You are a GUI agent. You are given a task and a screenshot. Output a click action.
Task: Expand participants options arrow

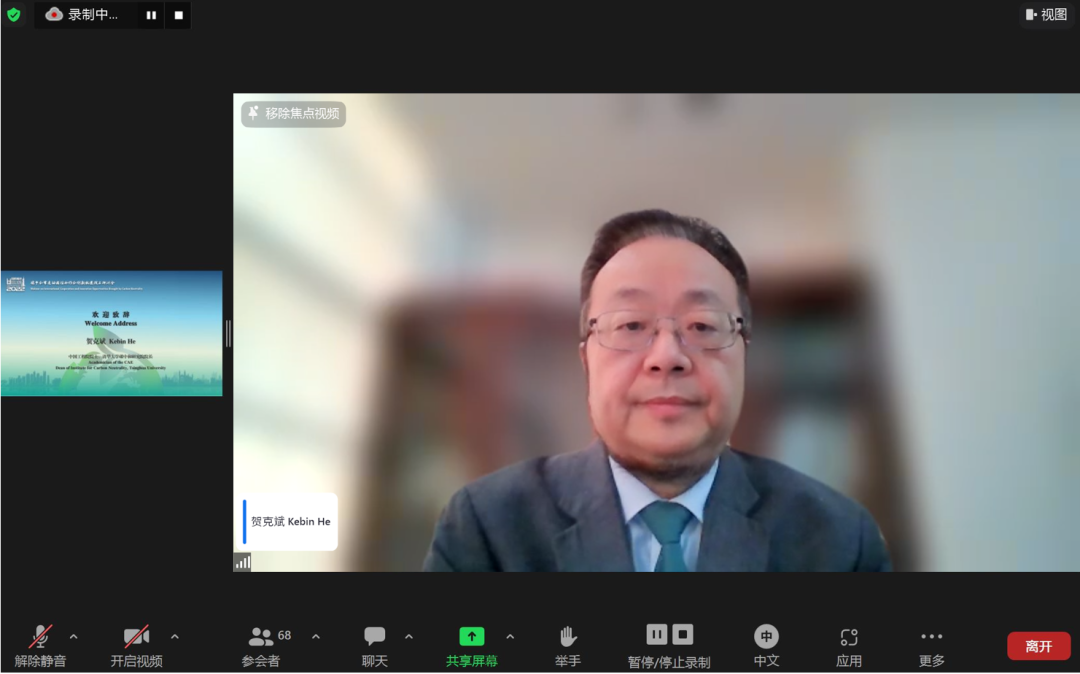(316, 637)
